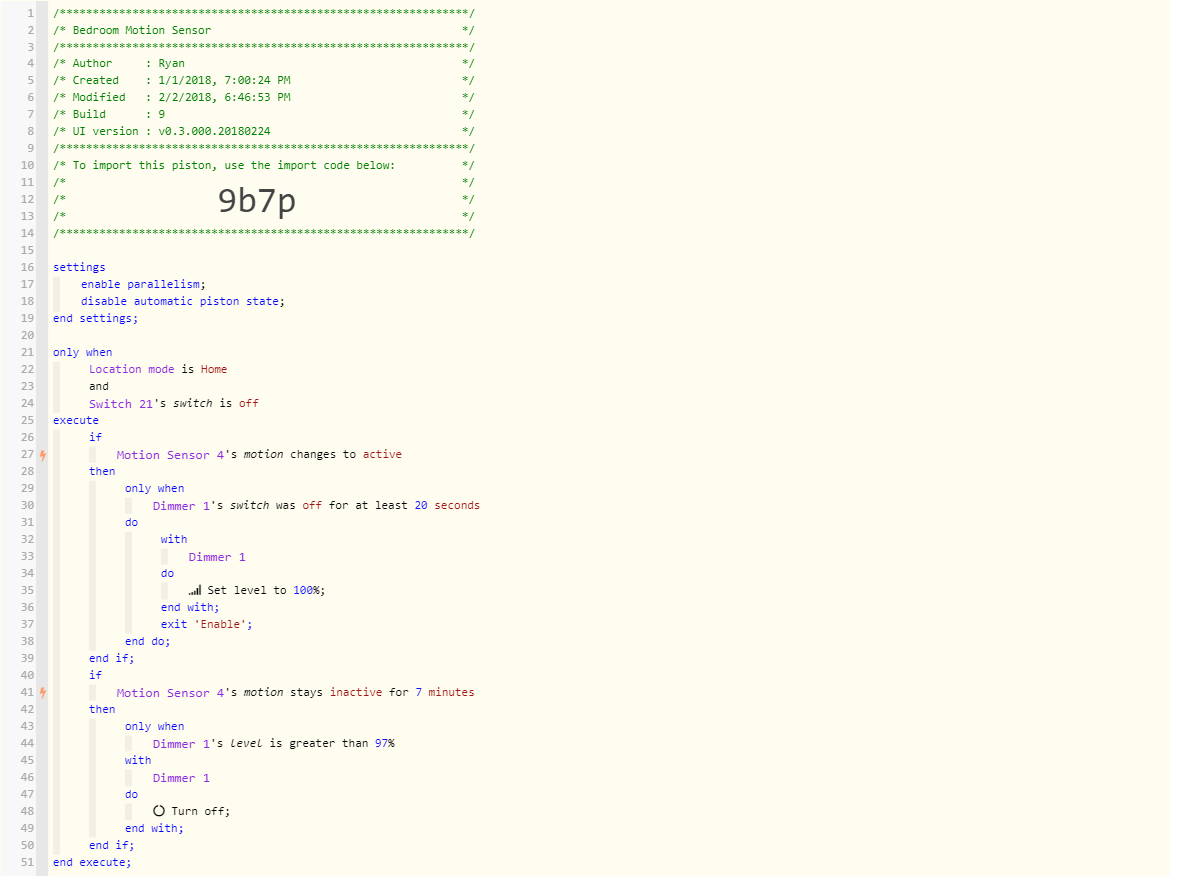Click the 'end if;' statement on line 39
Image resolution: width=1178 pixels, height=885 pixels.
[111, 658]
